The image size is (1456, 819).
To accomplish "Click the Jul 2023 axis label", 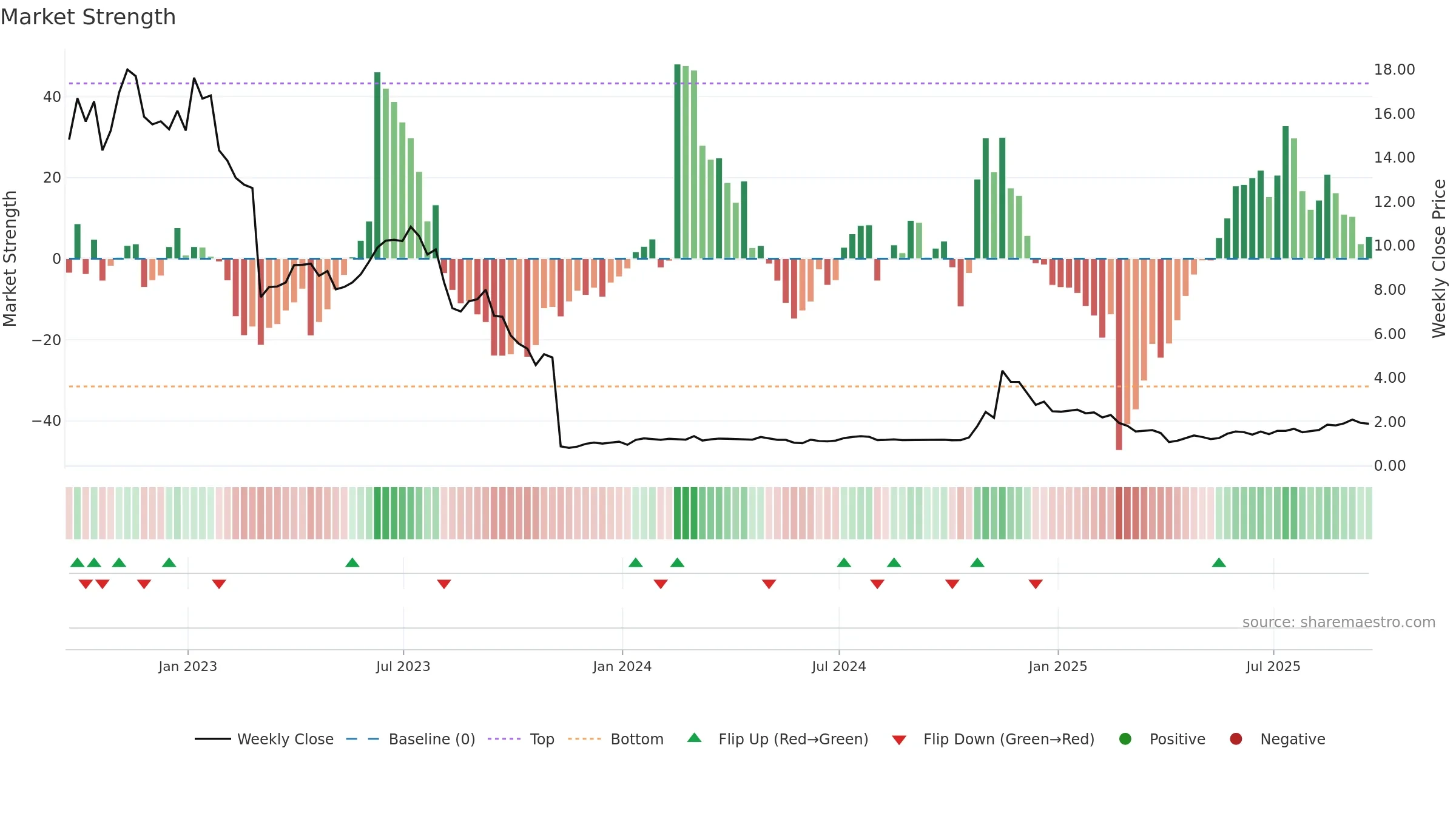I will (x=403, y=667).
